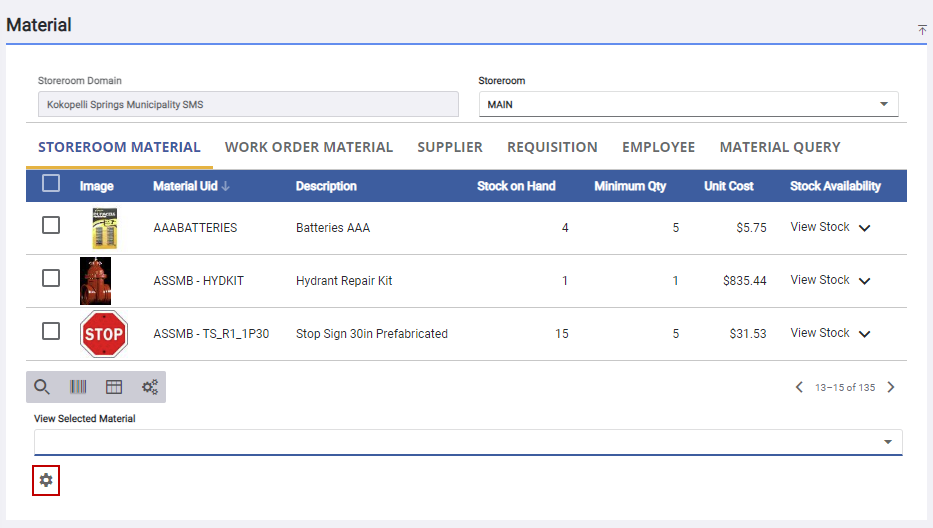Sort by Material Uid column header
This screenshot has height=528, width=933.
(x=191, y=186)
